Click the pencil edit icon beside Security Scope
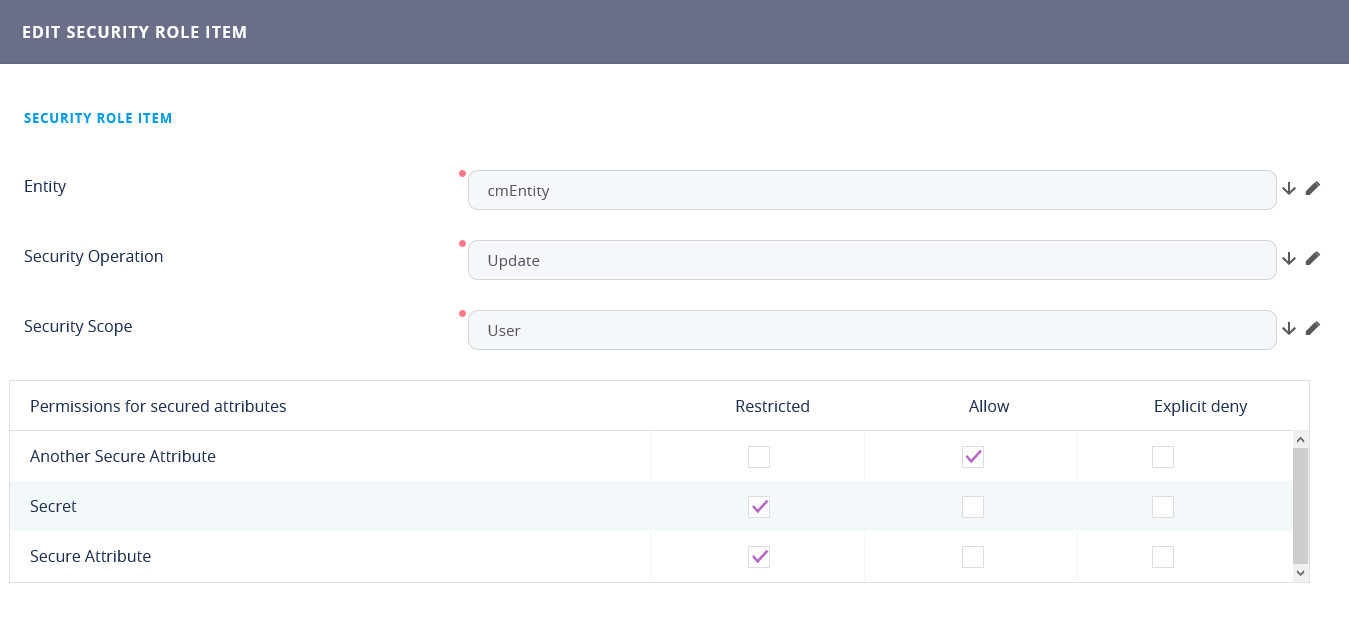Screen dimensions: 1349x634 coord(1313,328)
